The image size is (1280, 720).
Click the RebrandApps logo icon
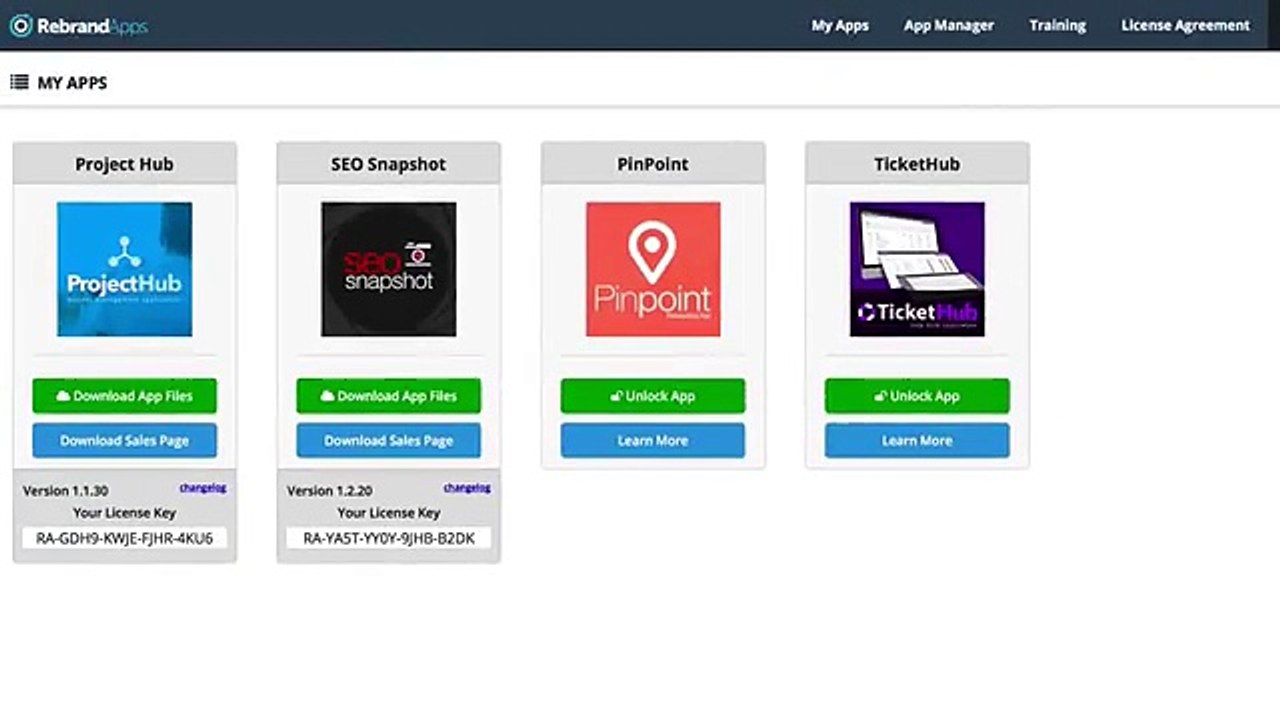tap(21, 26)
